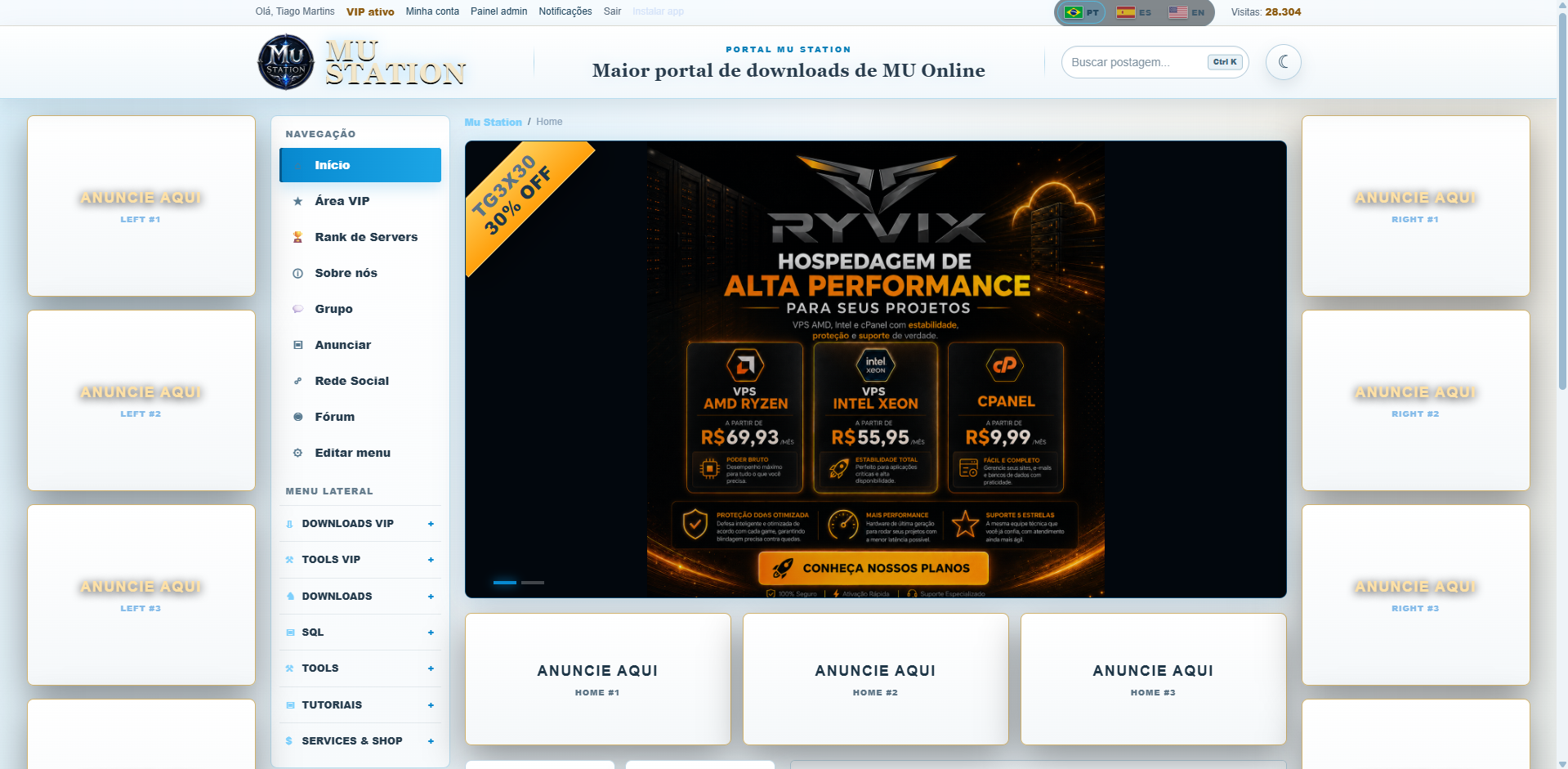Open the Editar menu option
The width and height of the screenshot is (1568, 769).
pos(360,453)
